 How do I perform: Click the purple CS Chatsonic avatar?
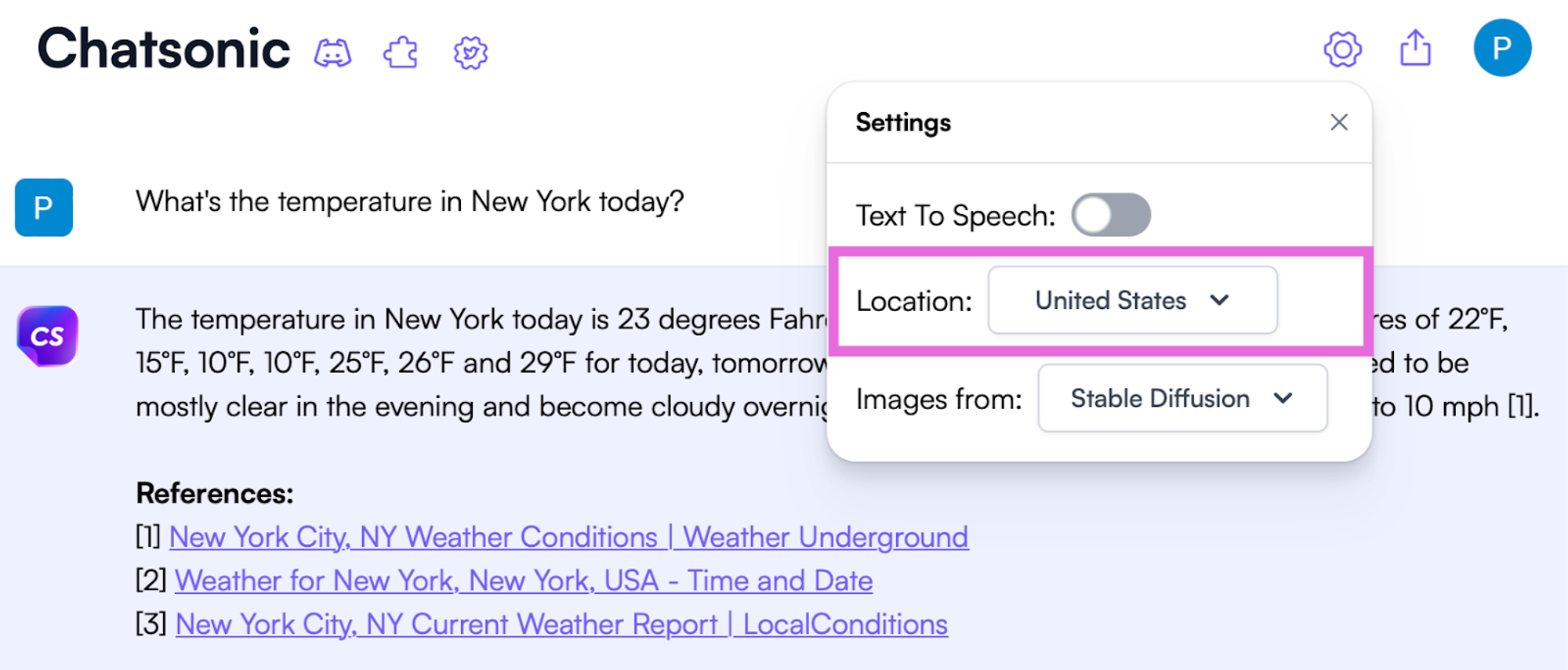tap(47, 336)
